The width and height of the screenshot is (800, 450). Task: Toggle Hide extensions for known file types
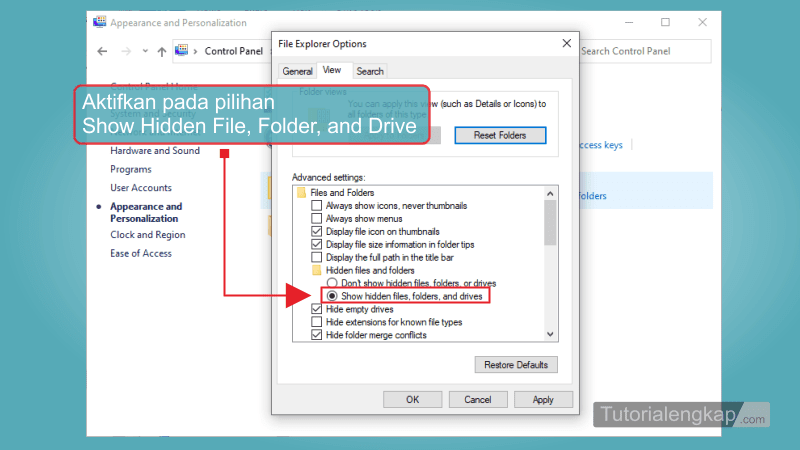pyautogui.click(x=316, y=322)
